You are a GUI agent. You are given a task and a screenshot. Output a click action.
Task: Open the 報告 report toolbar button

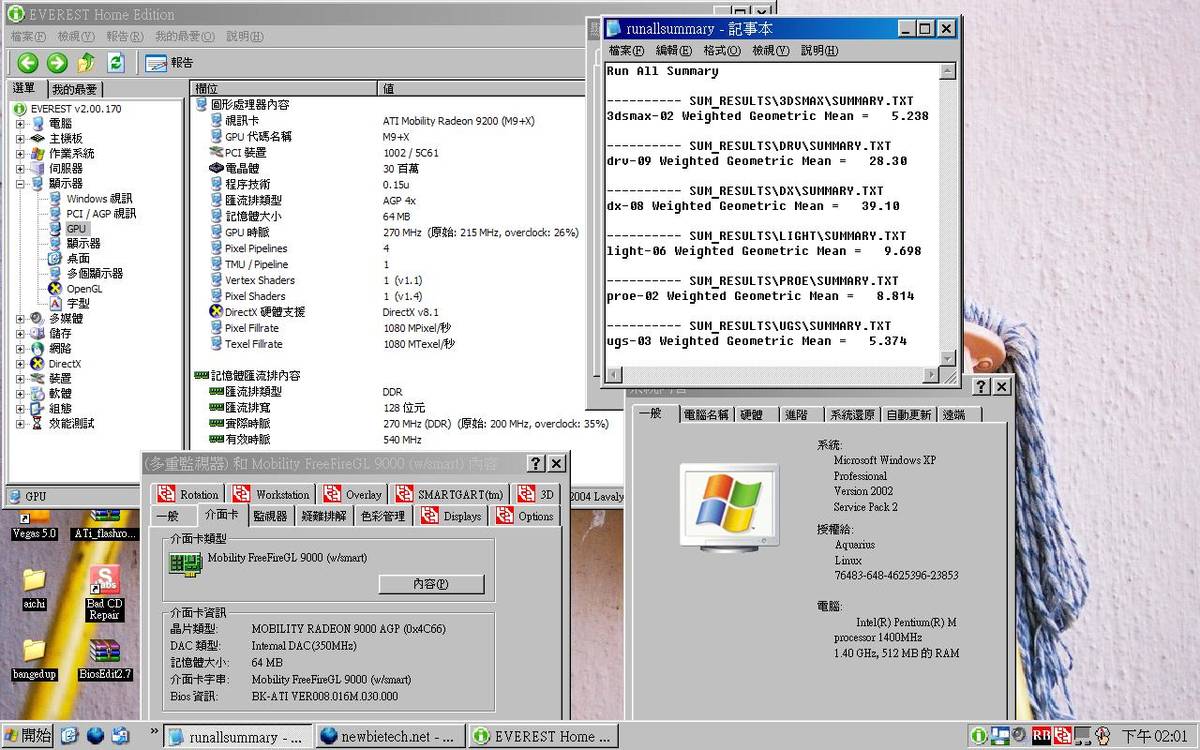tap(169, 63)
